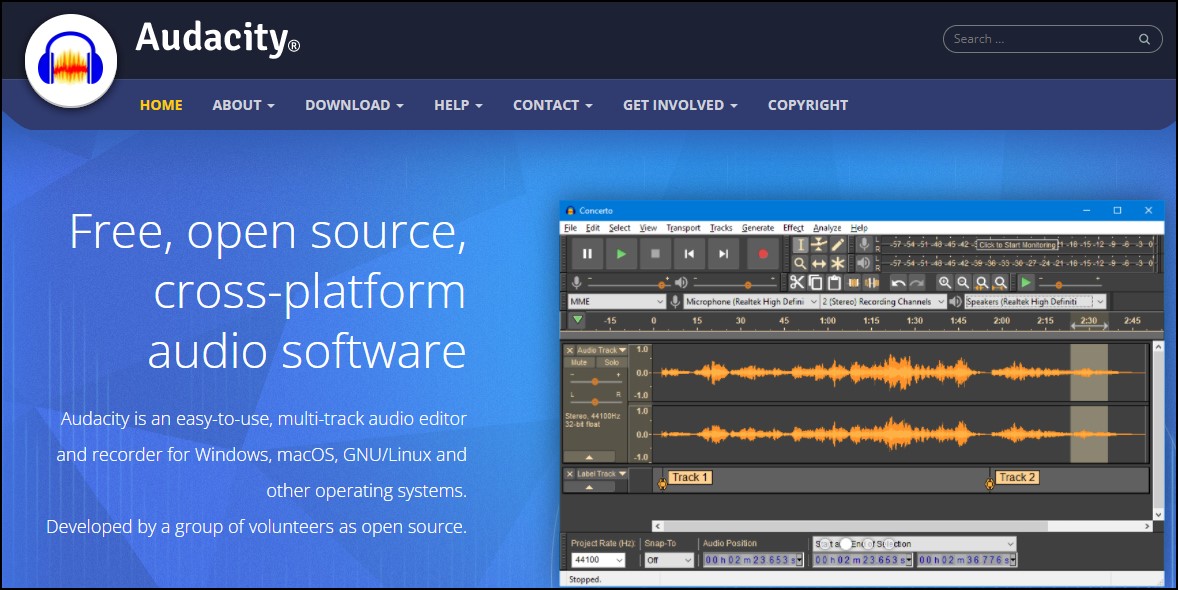Open the Snap-To Off dropdown

click(668, 560)
